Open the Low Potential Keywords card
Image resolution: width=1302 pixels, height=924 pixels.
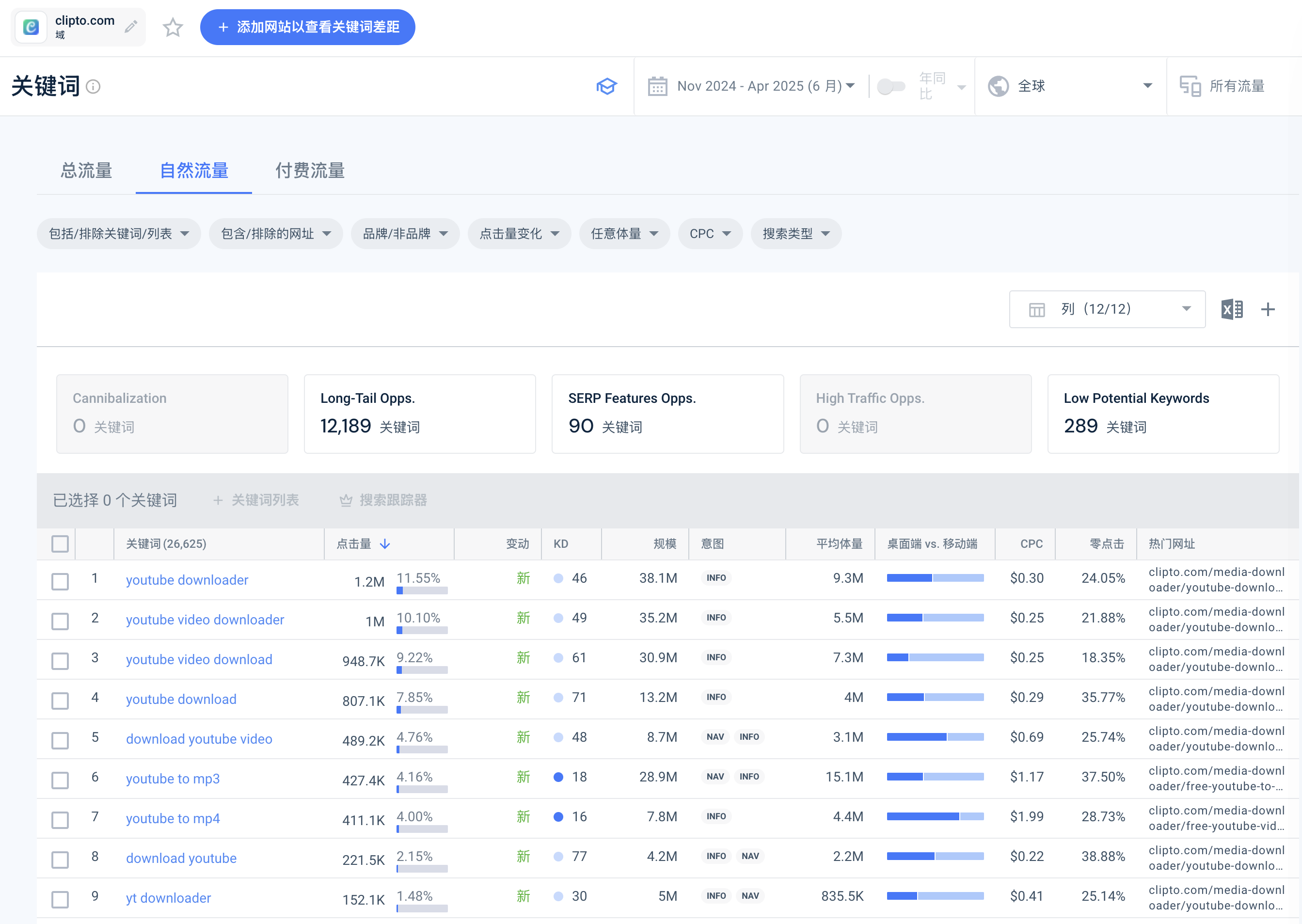1164,414
